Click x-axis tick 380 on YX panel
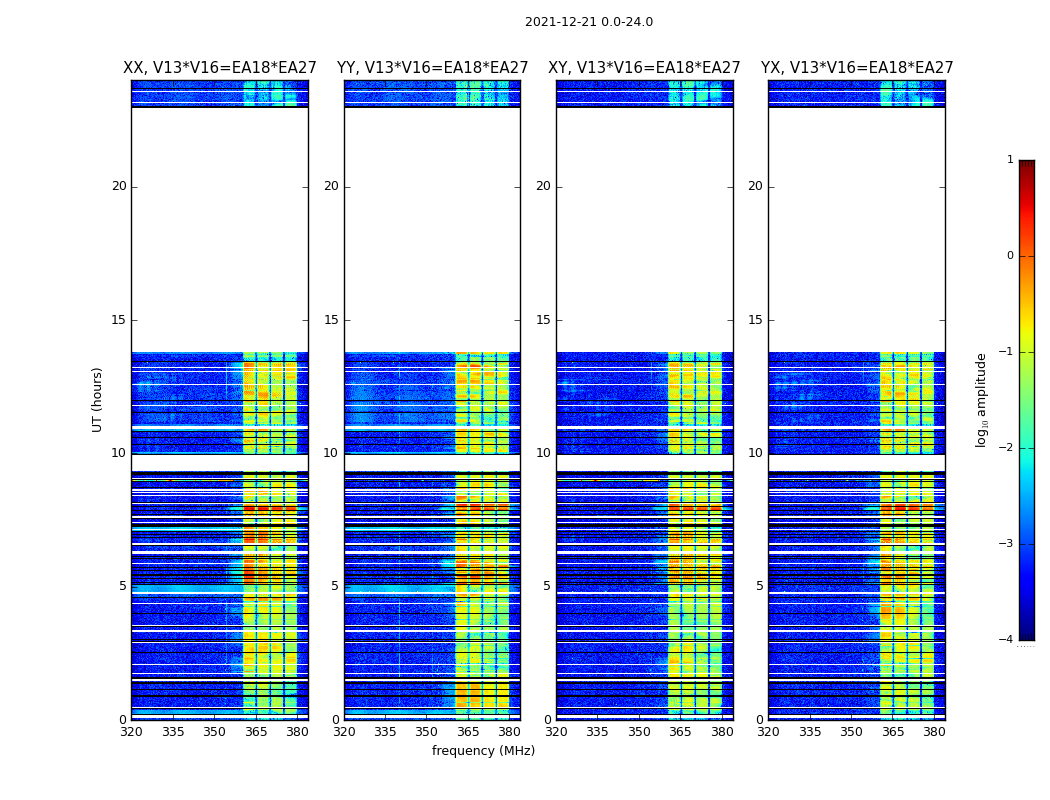The width and height of the screenshot is (1050, 800). tap(934, 731)
